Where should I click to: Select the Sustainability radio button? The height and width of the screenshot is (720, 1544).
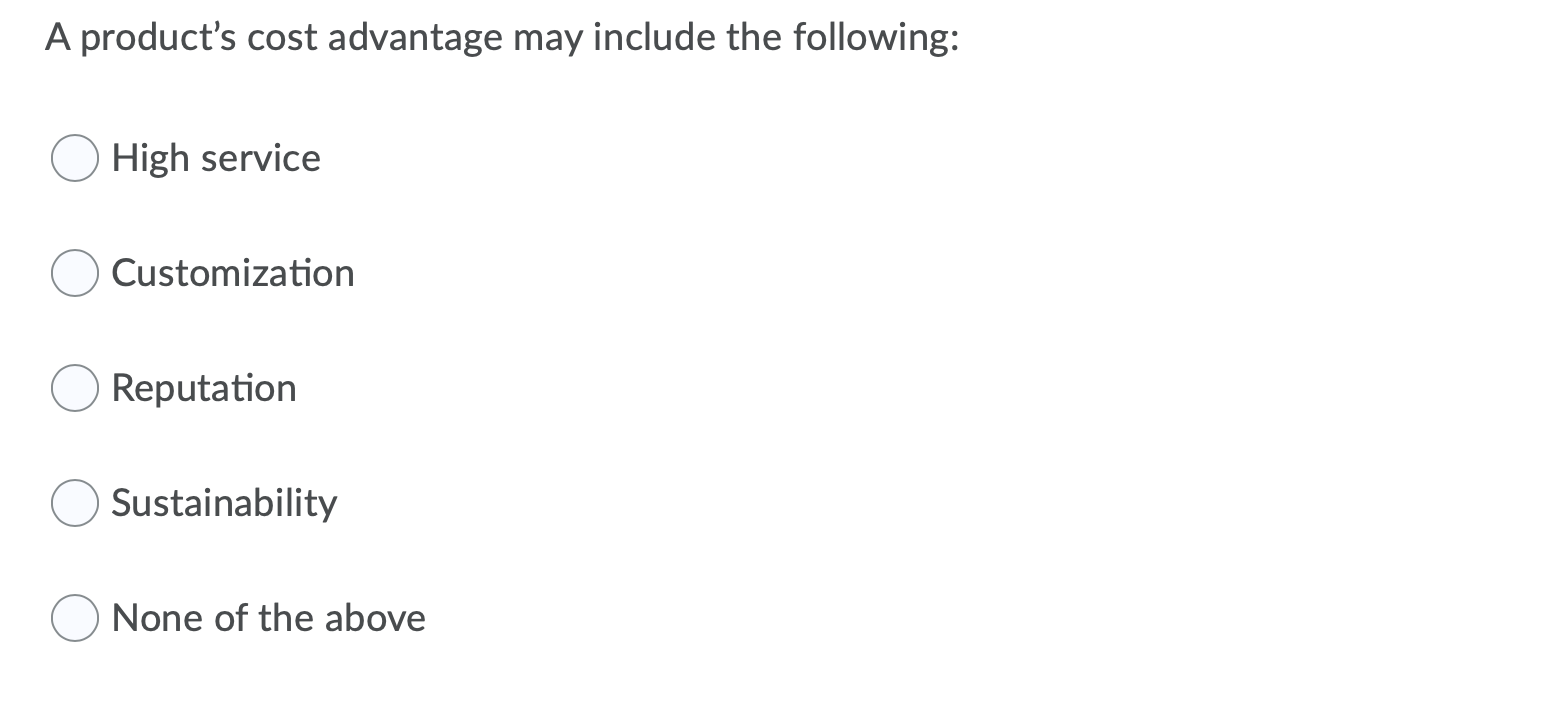[x=74, y=503]
